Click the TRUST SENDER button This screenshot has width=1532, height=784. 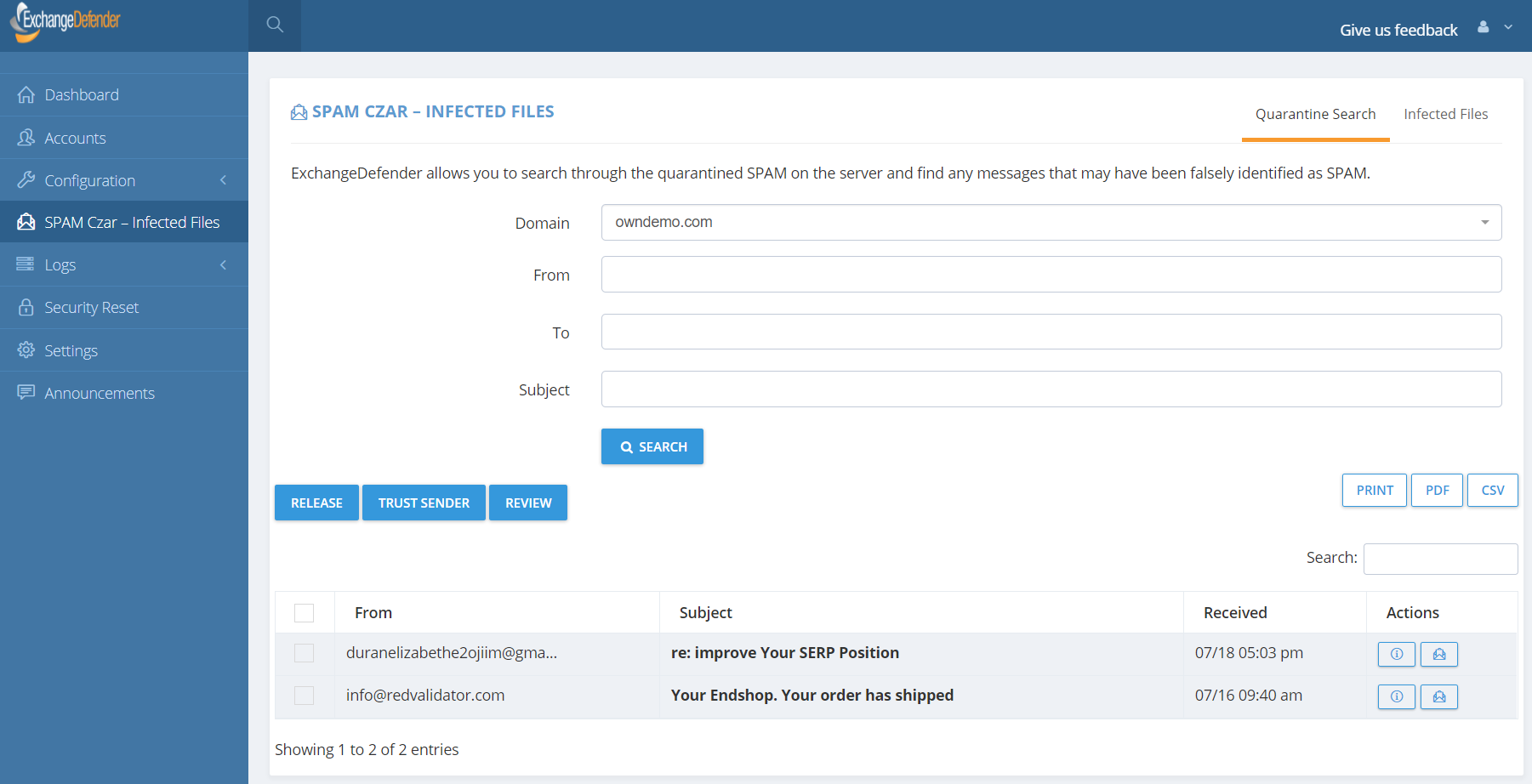point(424,503)
